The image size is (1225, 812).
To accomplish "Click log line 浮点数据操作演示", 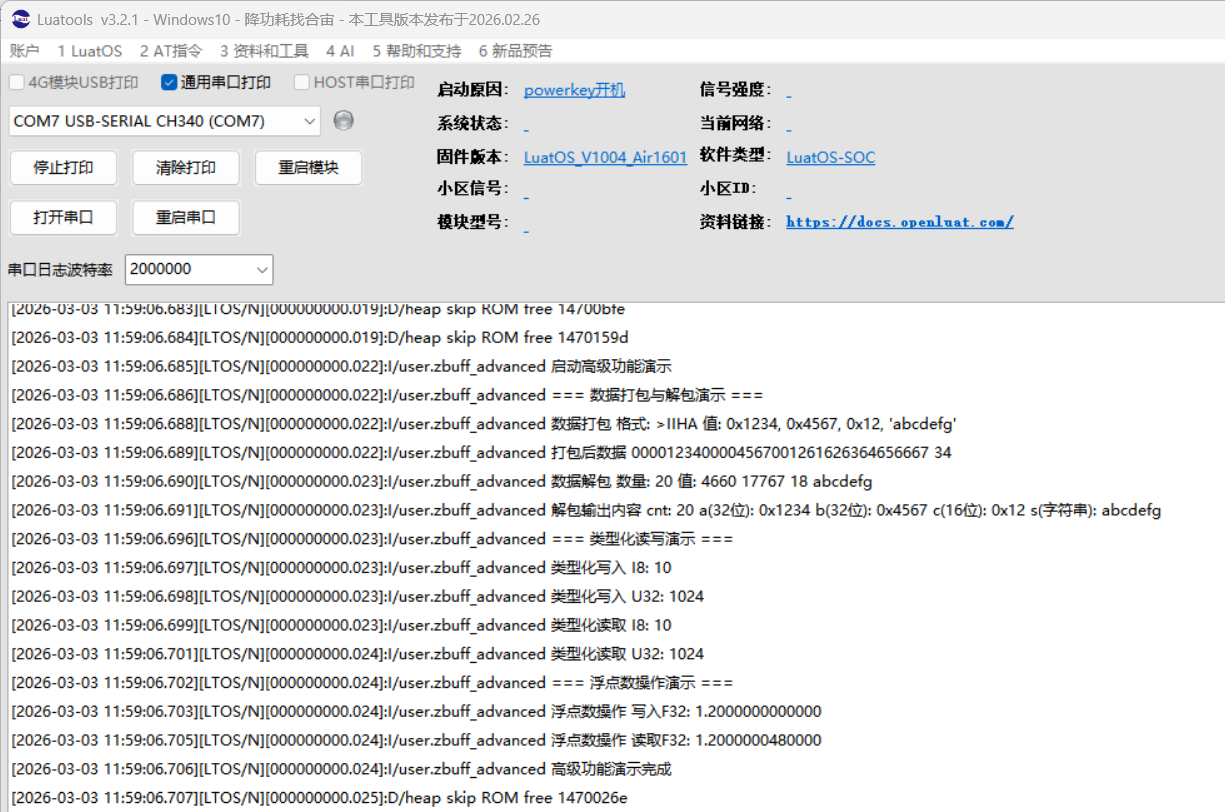I will click(372, 683).
